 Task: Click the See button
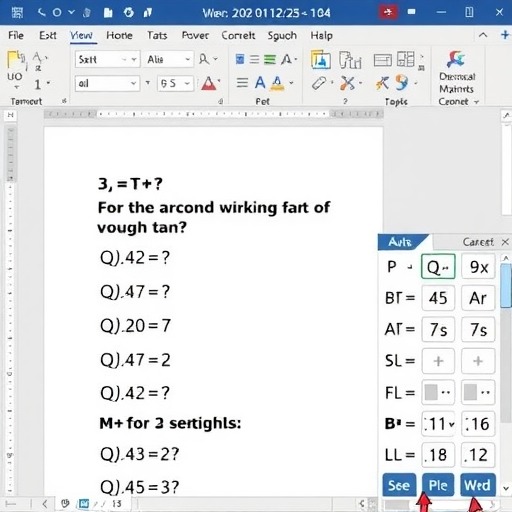tap(399, 485)
